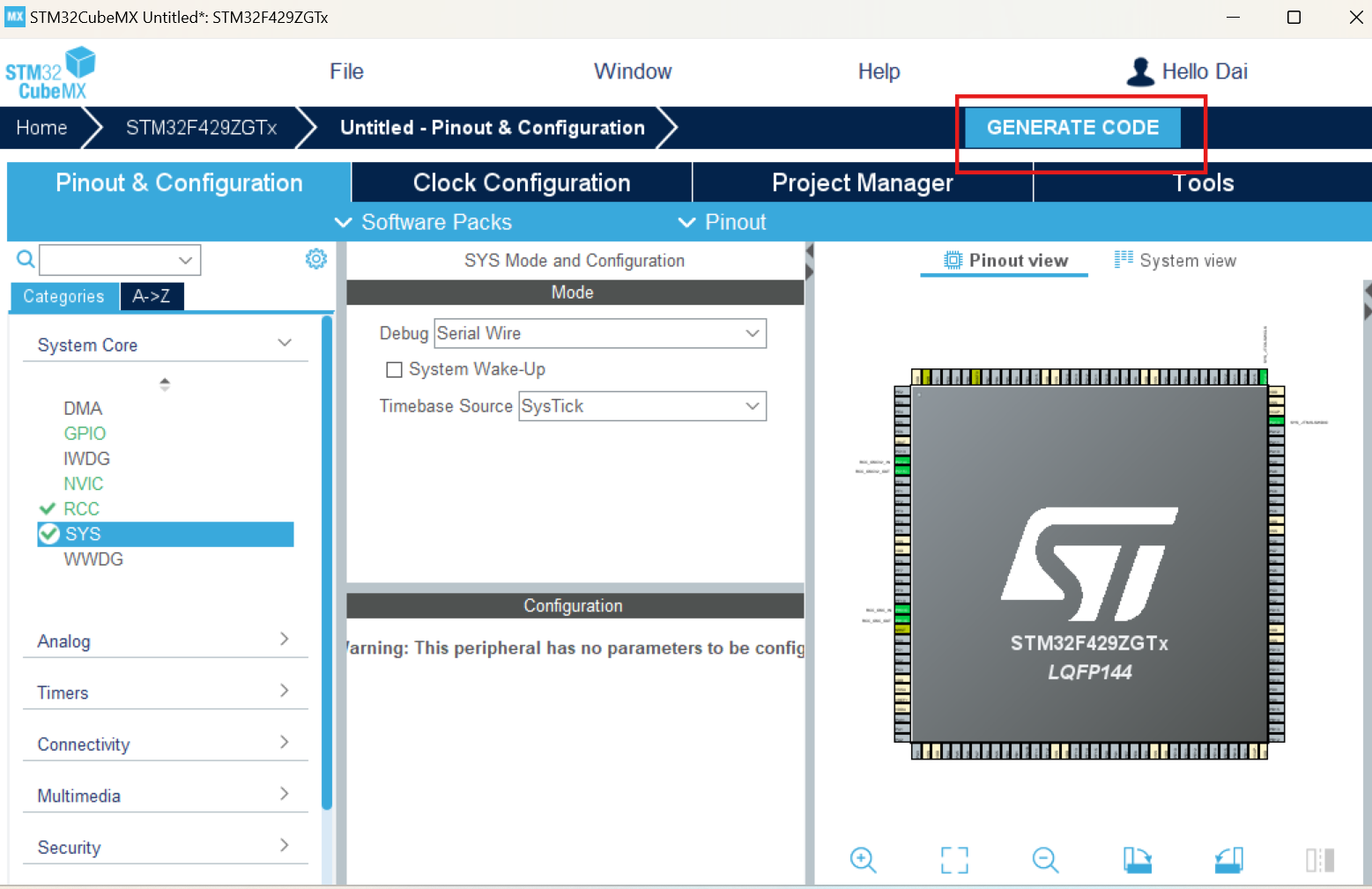Click the checkmark circle beside SYS

coord(49,534)
